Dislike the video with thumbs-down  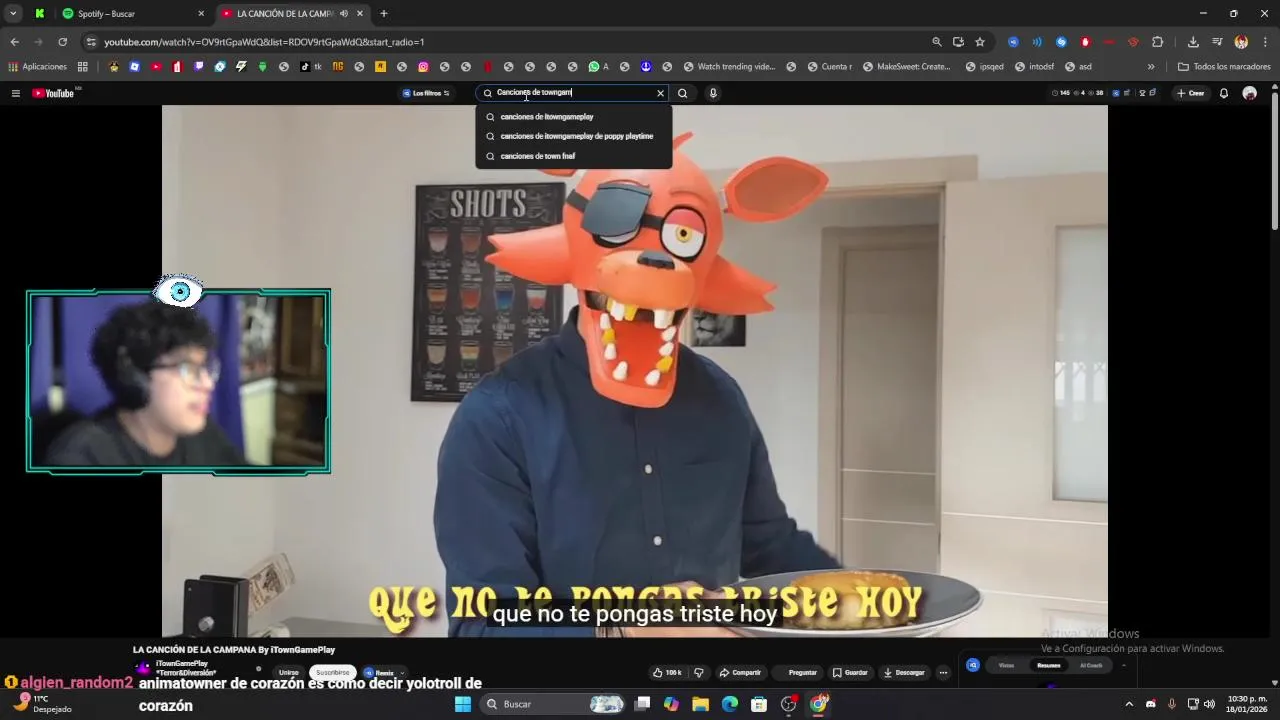[x=698, y=673]
